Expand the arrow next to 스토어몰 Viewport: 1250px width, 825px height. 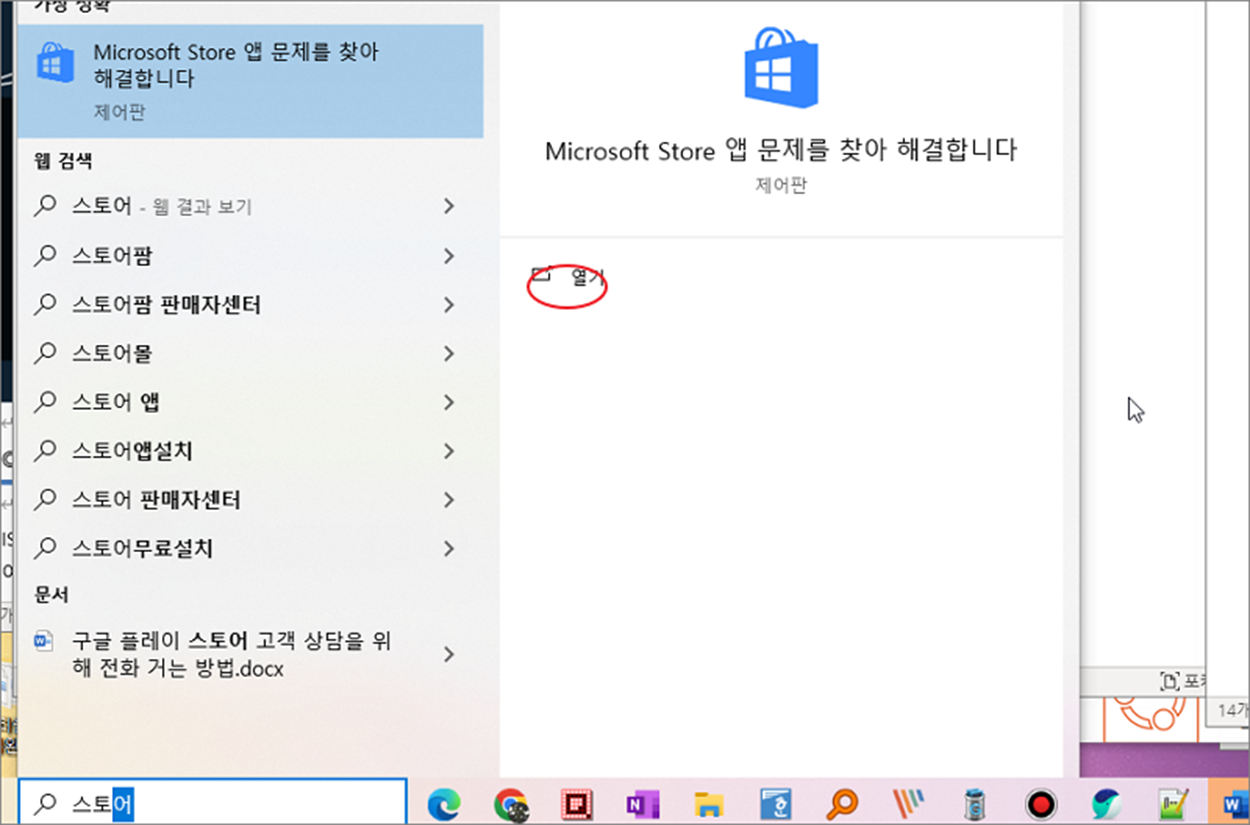point(449,353)
